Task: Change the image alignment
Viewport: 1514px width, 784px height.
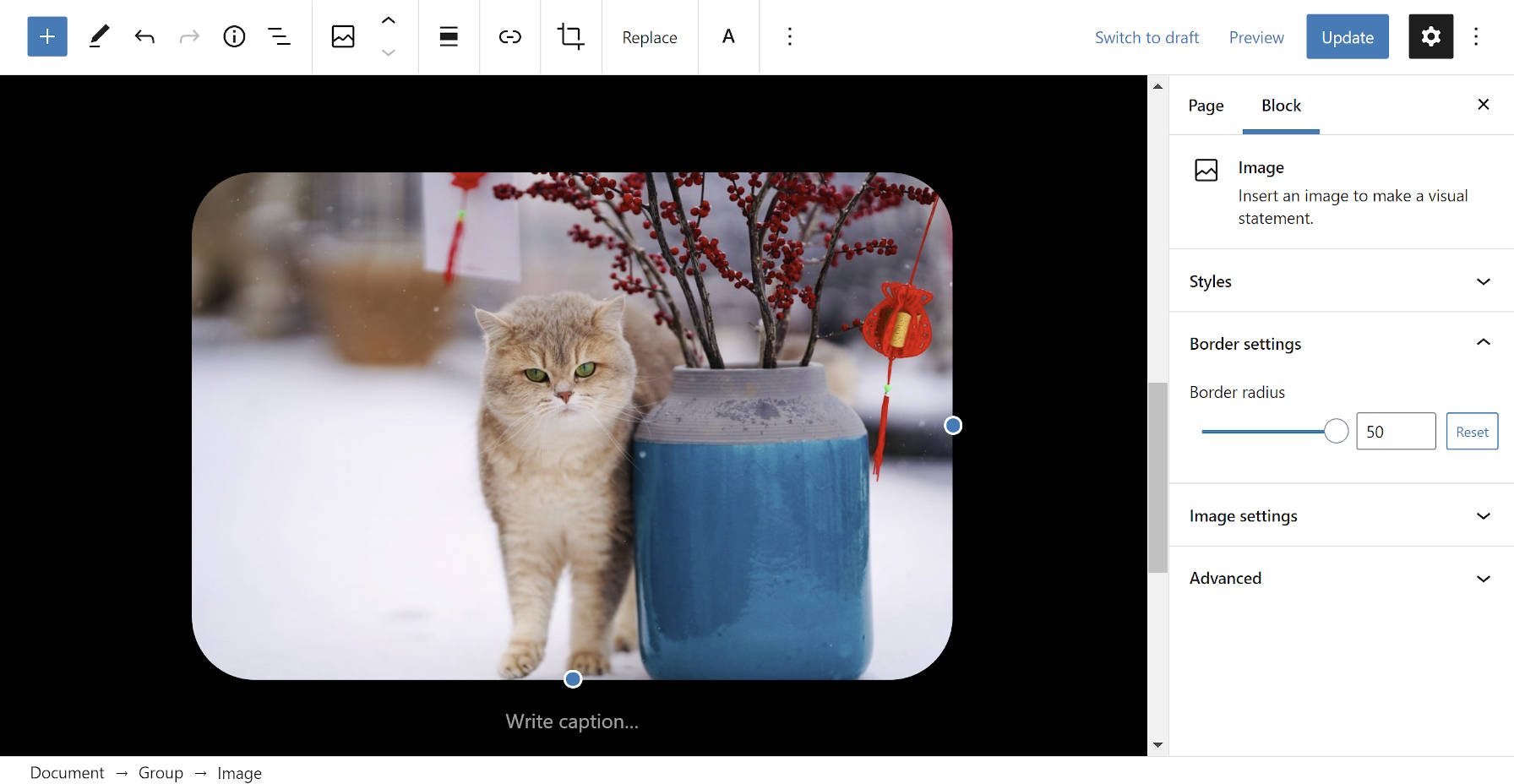Action: click(449, 36)
